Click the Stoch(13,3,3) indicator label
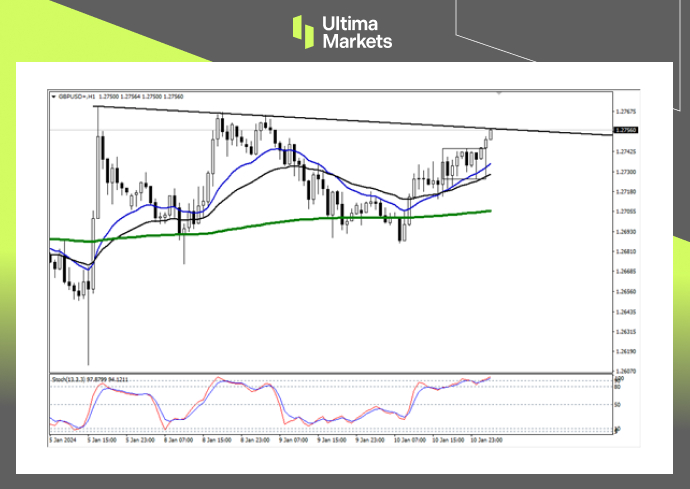Viewport: 690px width, 489px height. coord(68,381)
